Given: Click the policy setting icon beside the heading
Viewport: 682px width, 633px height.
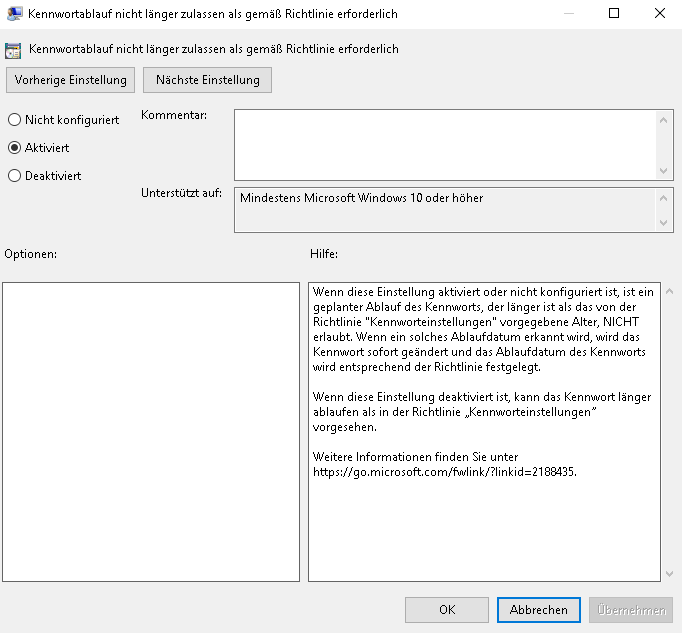Looking at the screenshot, I should click(14, 48).
